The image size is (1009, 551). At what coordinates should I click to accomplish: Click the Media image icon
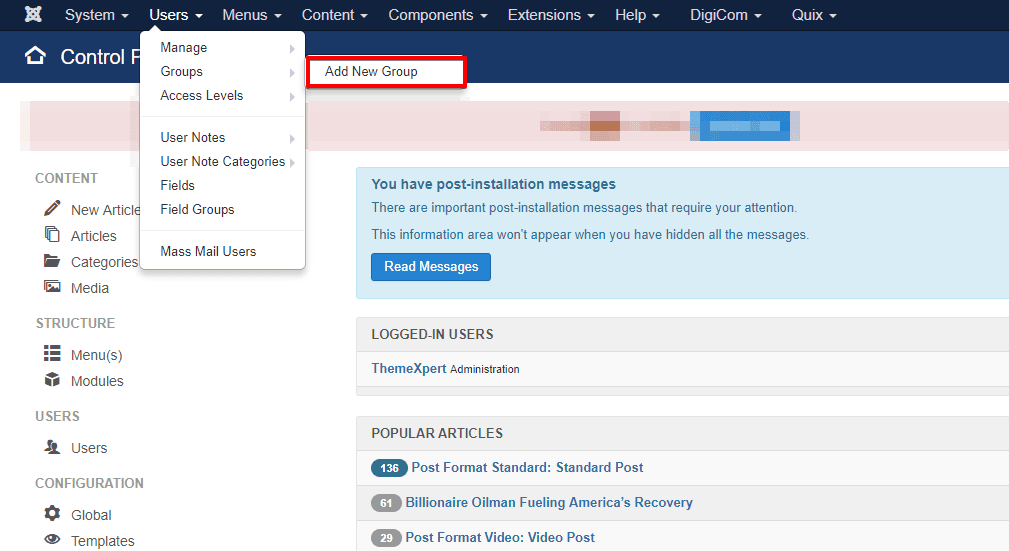pyautogui.click(x=52, y=287)
